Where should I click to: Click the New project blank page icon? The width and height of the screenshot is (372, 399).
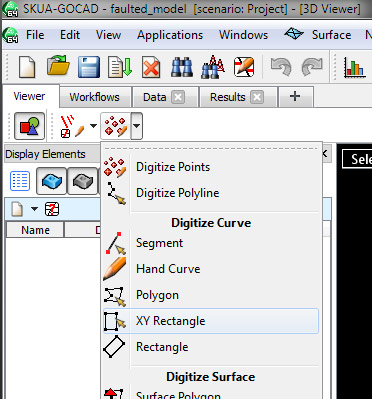coord(27,66)
